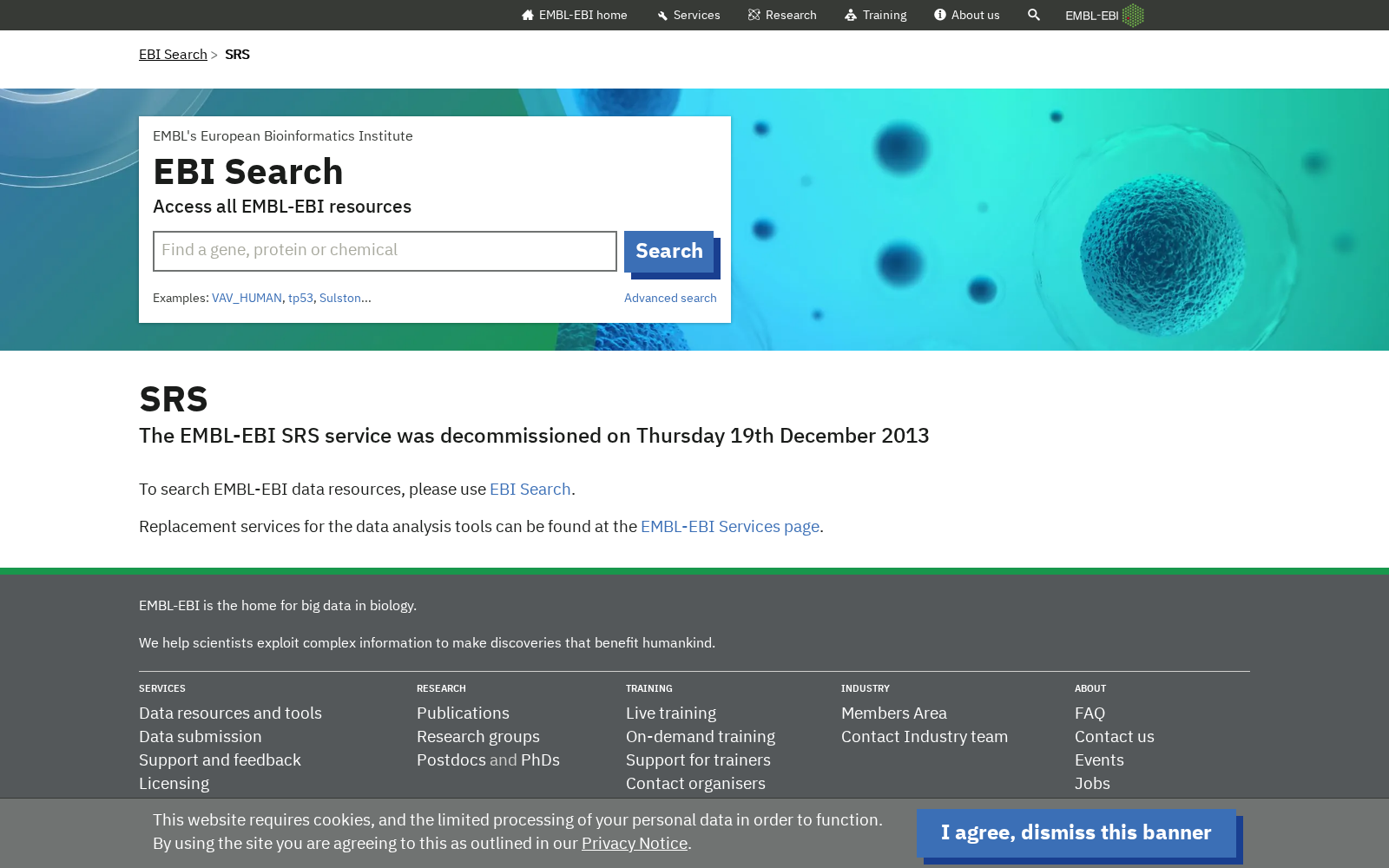Click the 'EBI Search' title in search box
1389x868 pixels.
tap(248, 172)
